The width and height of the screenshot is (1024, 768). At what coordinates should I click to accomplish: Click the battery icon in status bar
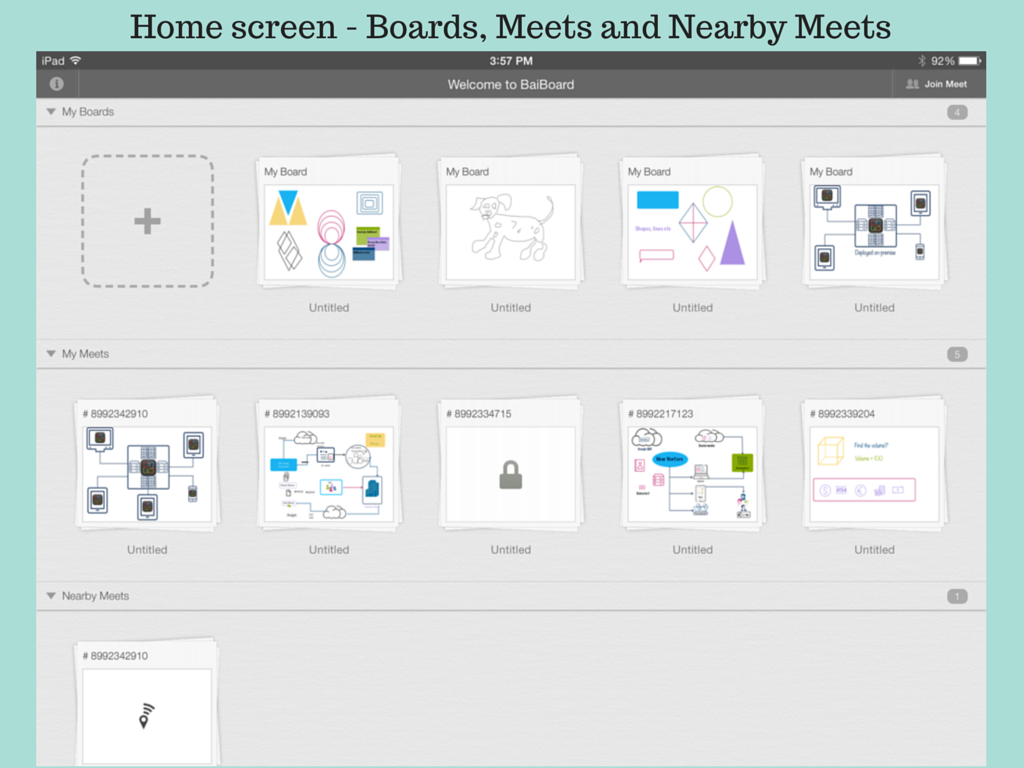[970, 61]
